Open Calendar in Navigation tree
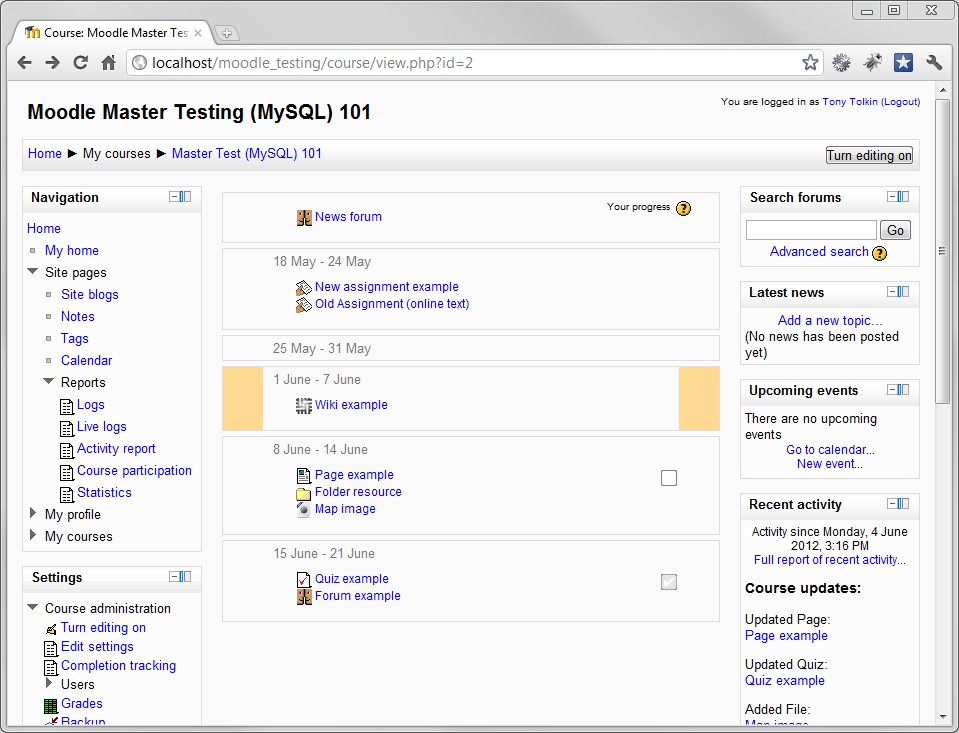 point(86,360)
